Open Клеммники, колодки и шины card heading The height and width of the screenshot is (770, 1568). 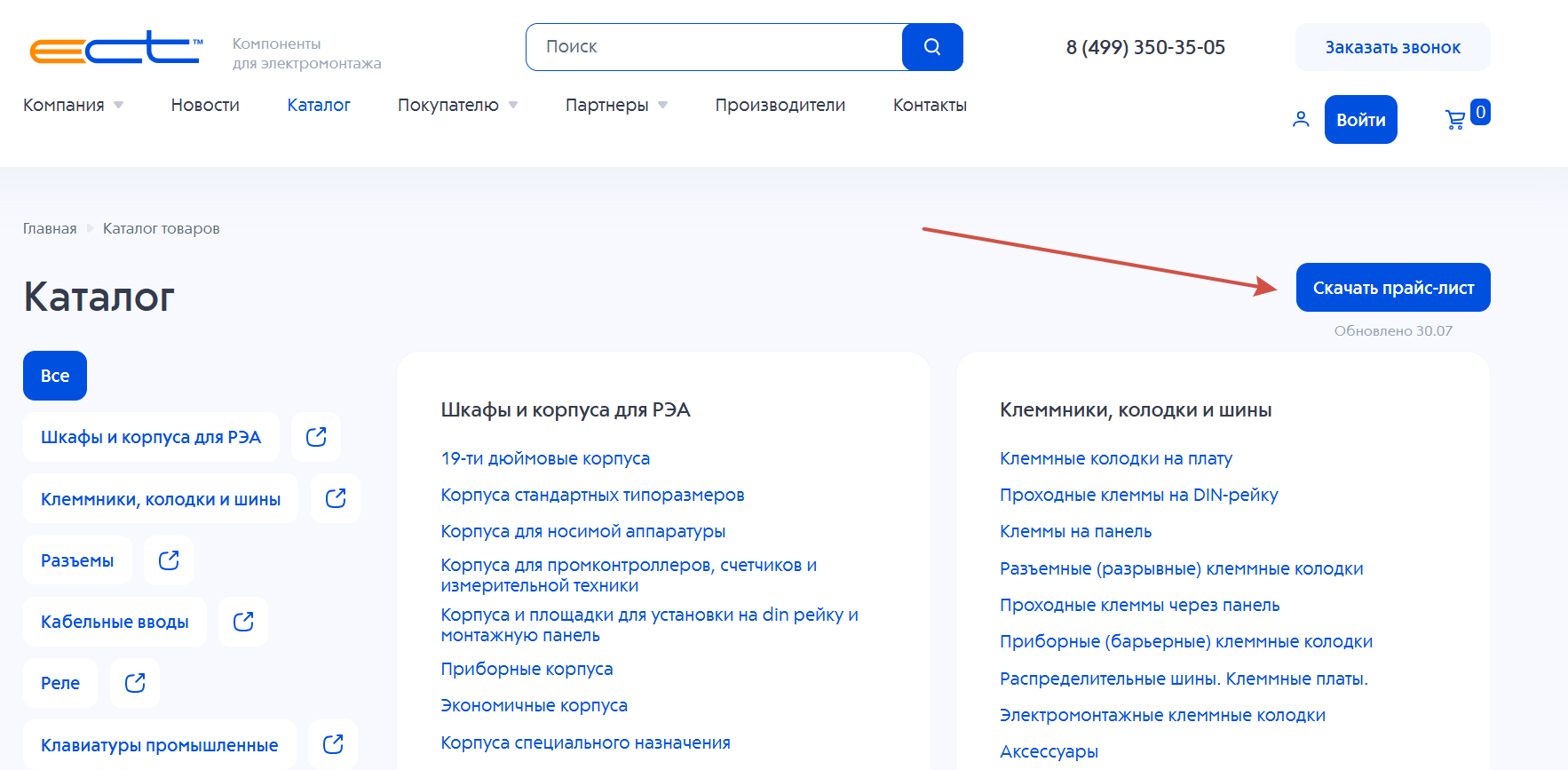1136,409
